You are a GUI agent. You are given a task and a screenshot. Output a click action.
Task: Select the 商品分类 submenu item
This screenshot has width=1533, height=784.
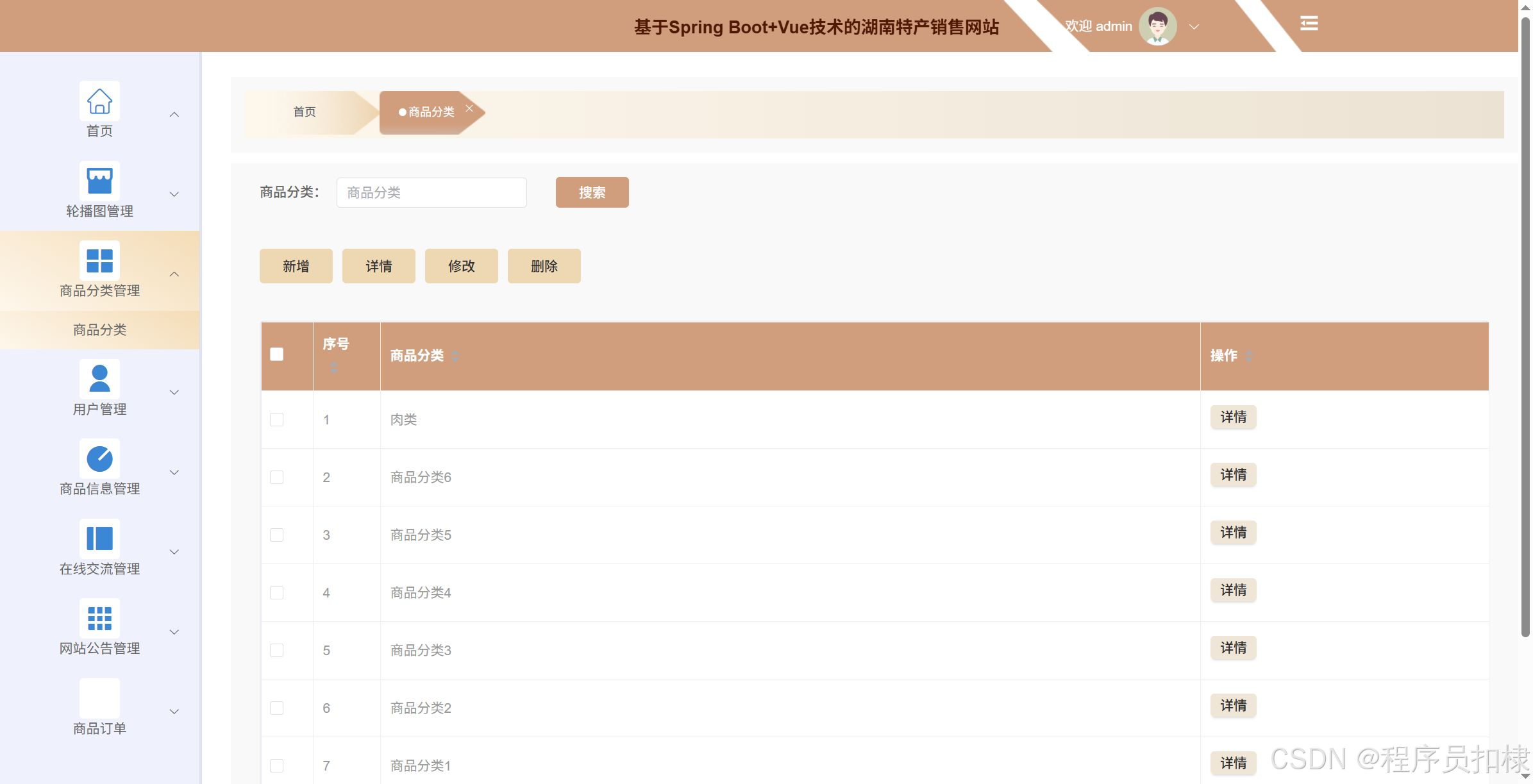click(x=99, y=330)
